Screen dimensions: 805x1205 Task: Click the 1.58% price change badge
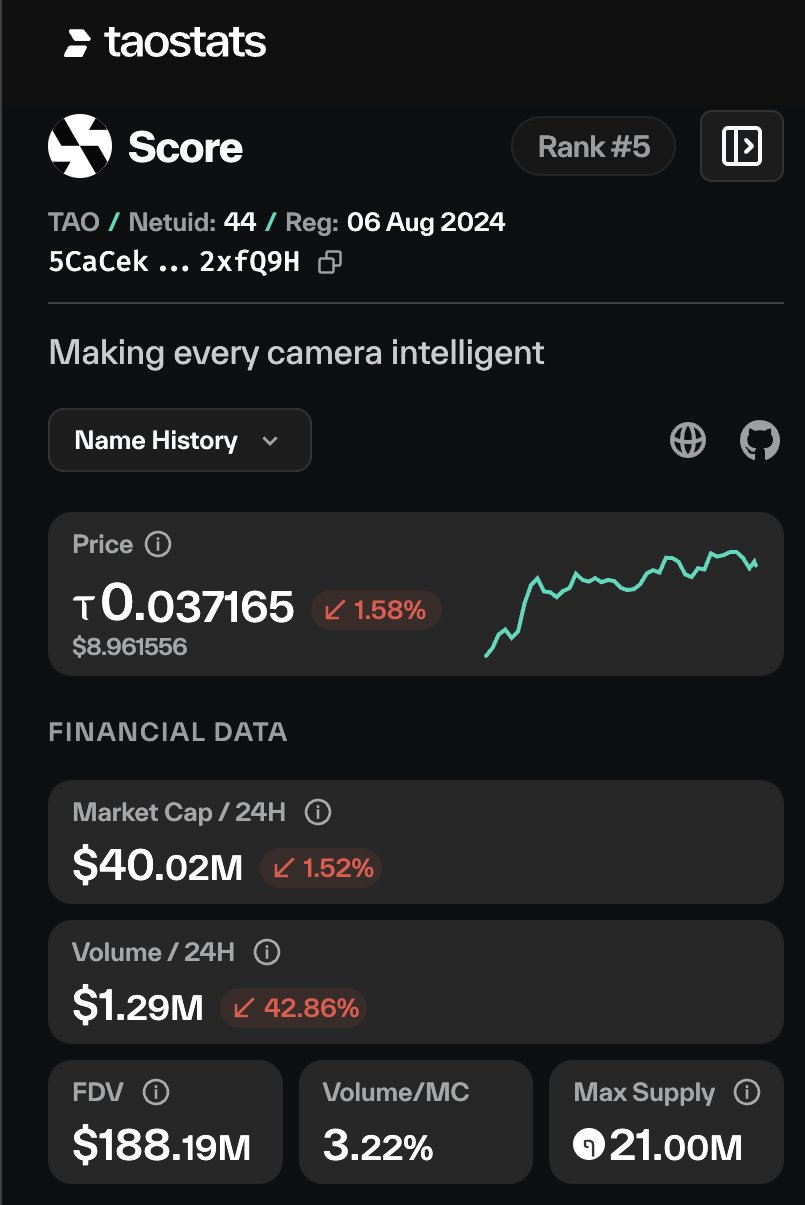(376, 609)
